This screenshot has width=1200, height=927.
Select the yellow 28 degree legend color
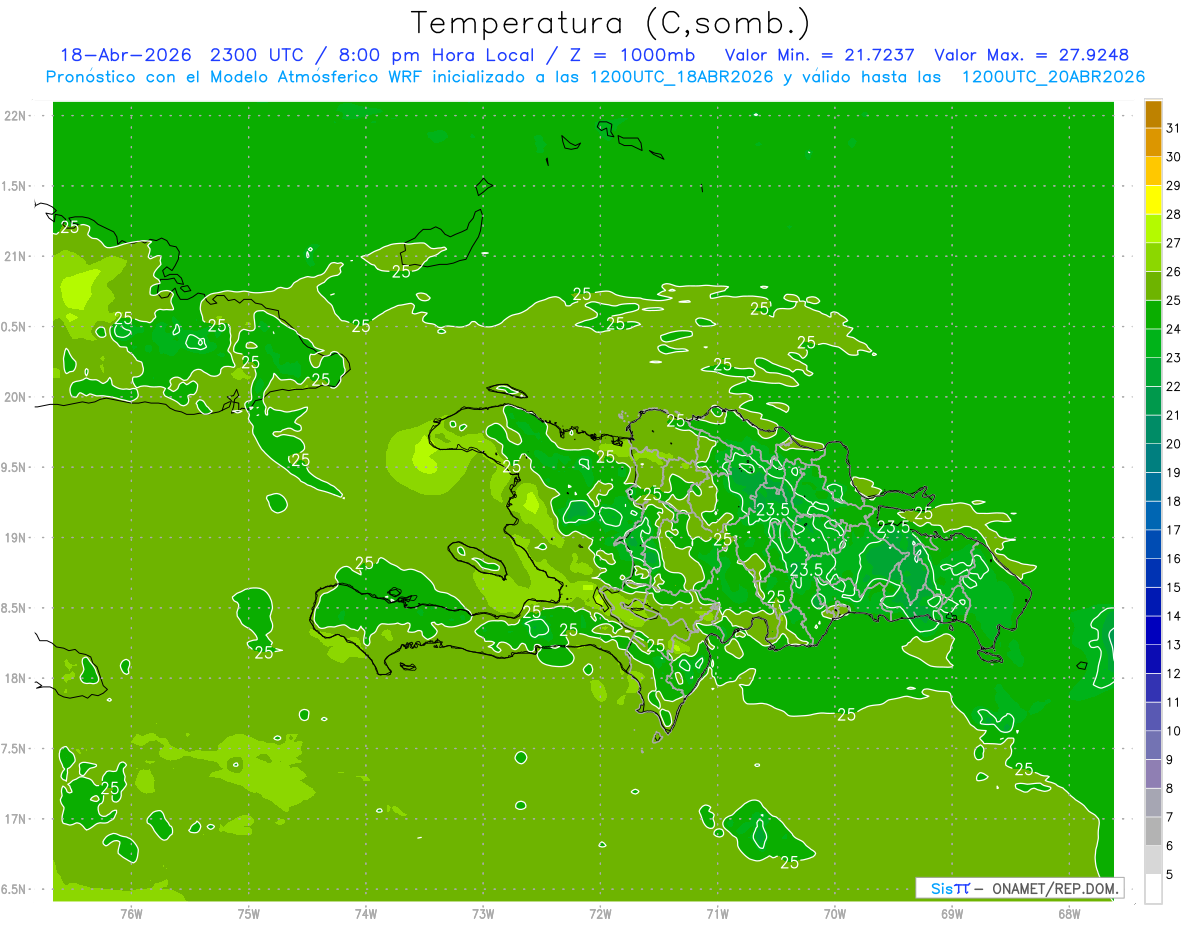(1153, 200)
